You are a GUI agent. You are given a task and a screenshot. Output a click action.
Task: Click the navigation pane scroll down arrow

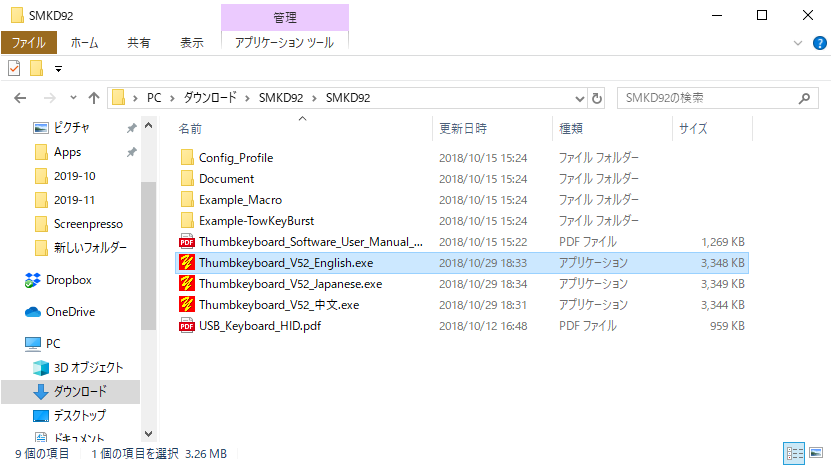click(149, 434)
